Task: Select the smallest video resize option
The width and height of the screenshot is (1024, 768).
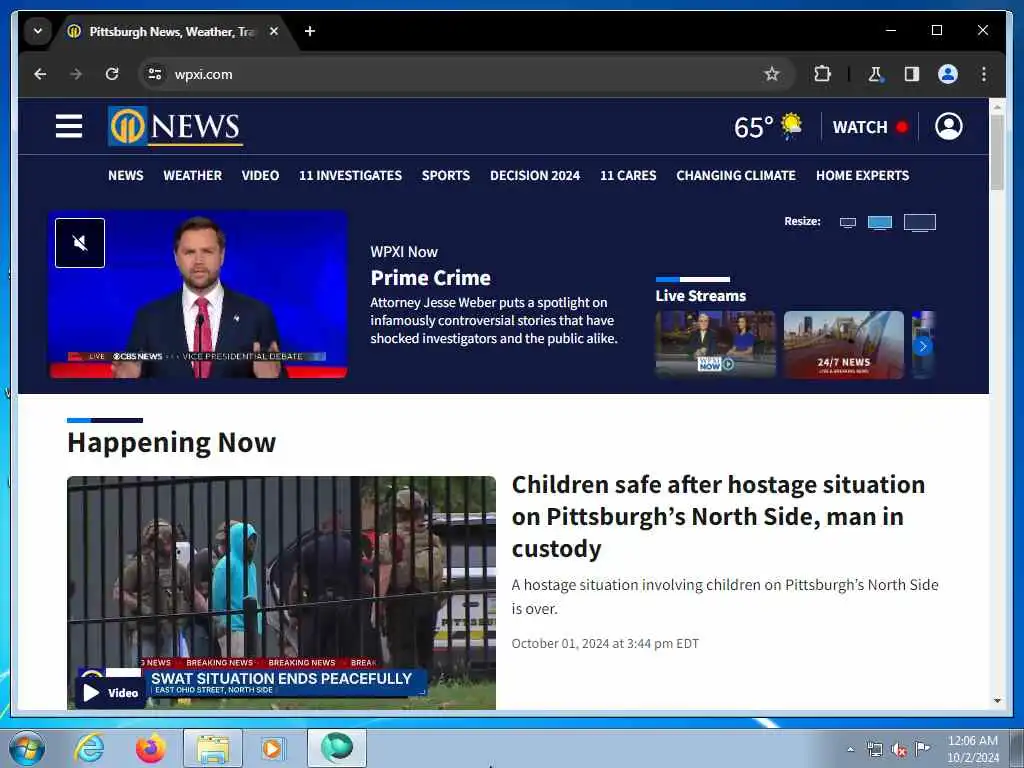Action: (x=848, y=223)
